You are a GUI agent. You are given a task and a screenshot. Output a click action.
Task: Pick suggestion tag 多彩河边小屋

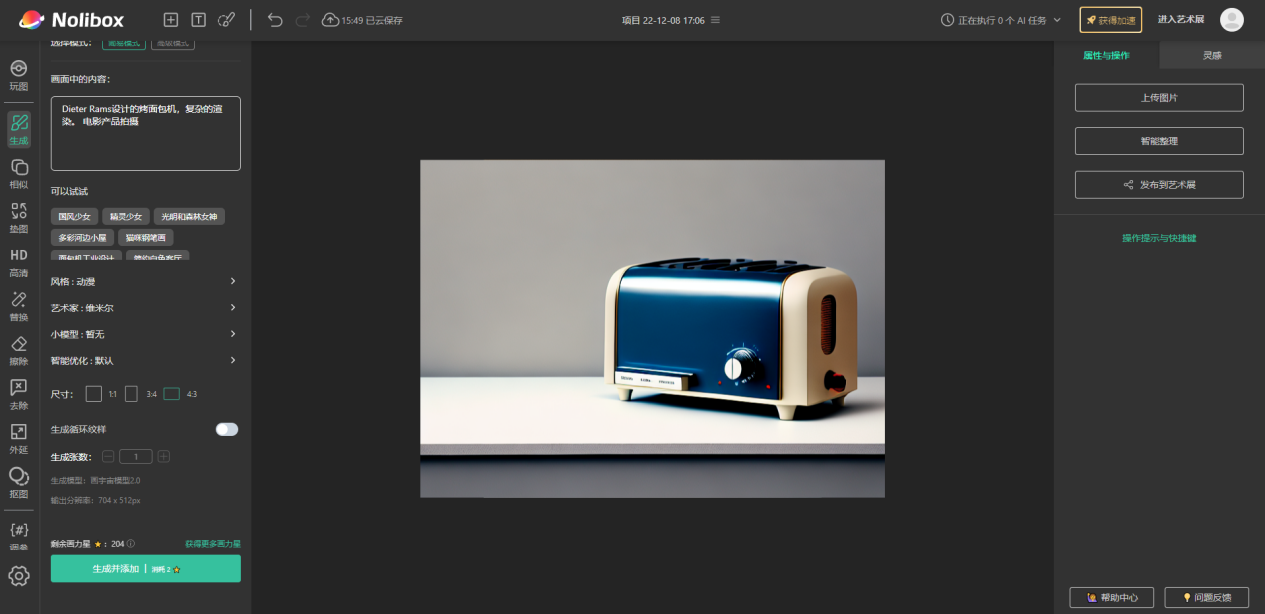[82, 238]
